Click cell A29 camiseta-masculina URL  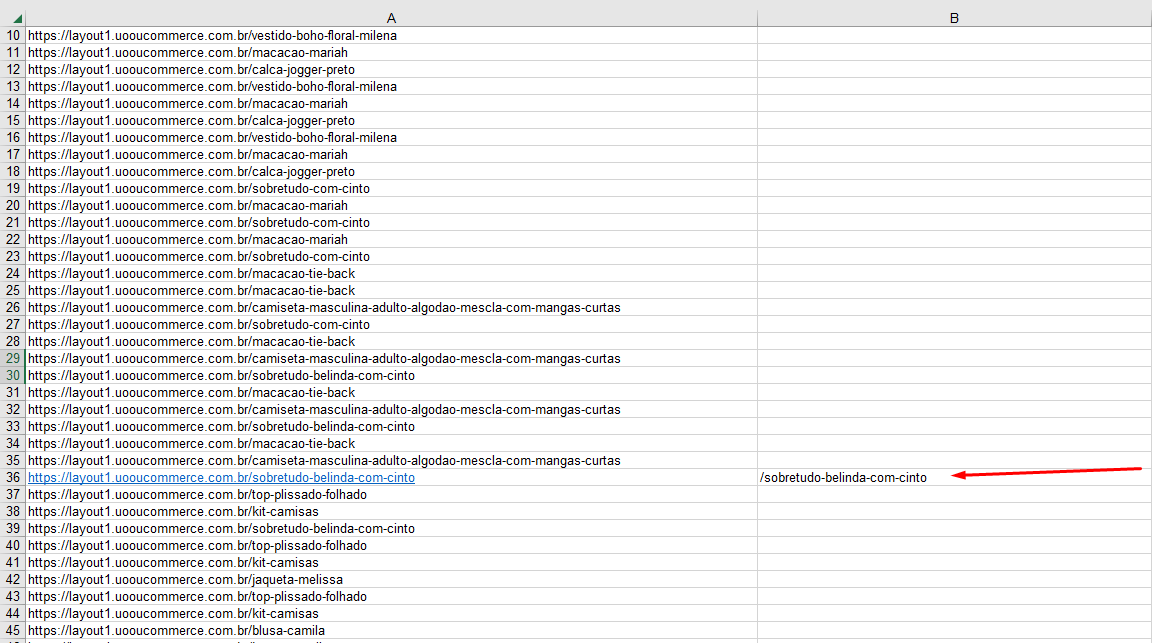coord(391,359)
